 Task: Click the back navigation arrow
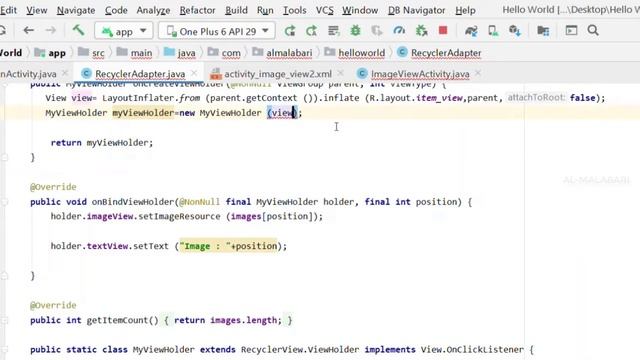tap(29, 30)
